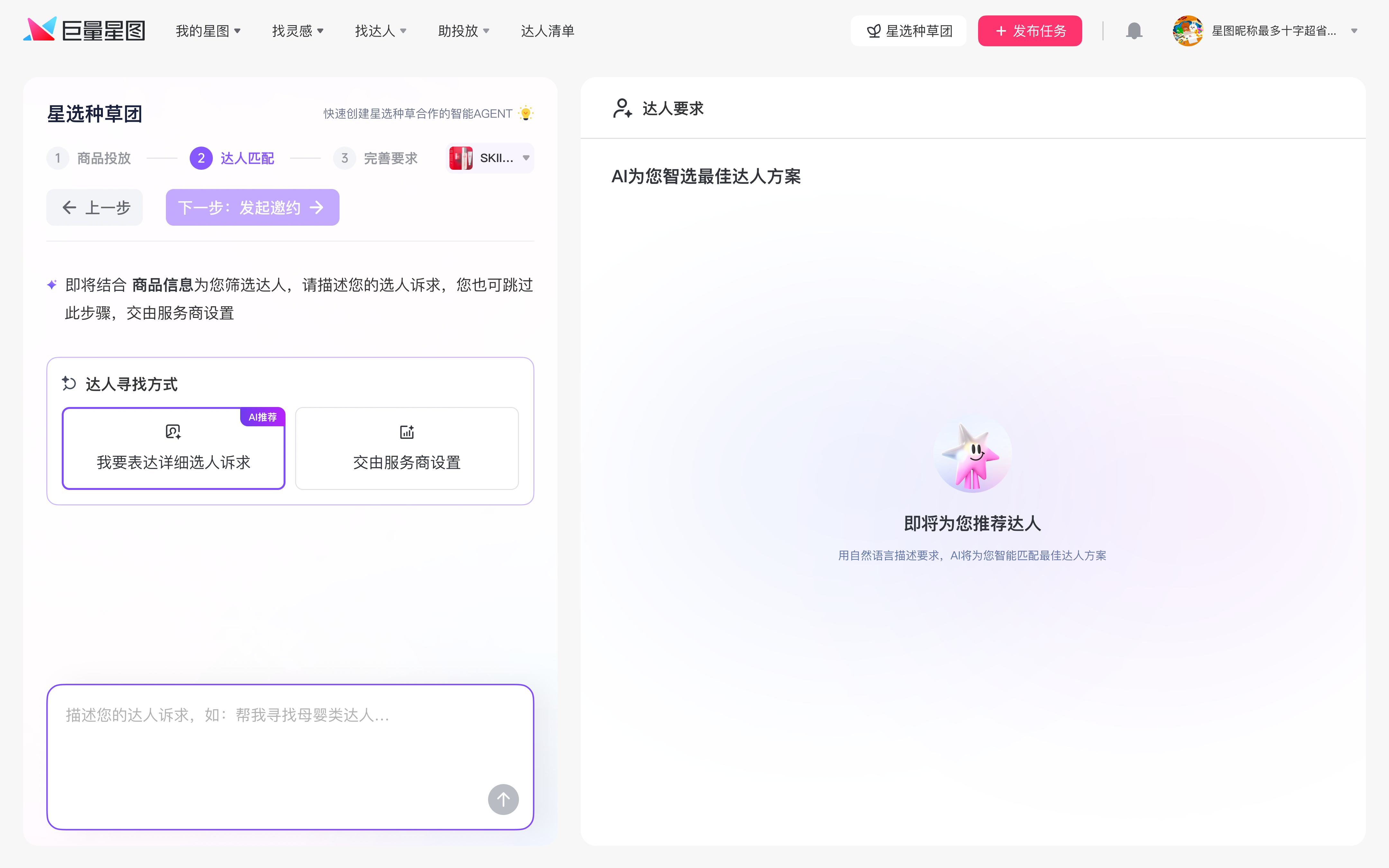Screen dimensions: 1389x868
Task: Click the user avatar picture
Action: point(1187,31)
